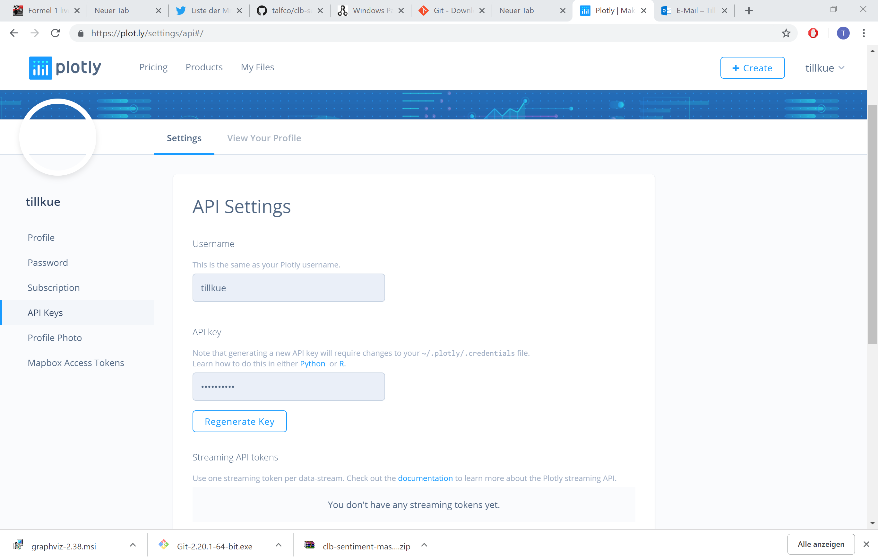
Task: Click the masked API key field
Action: [x=288, y=387]
